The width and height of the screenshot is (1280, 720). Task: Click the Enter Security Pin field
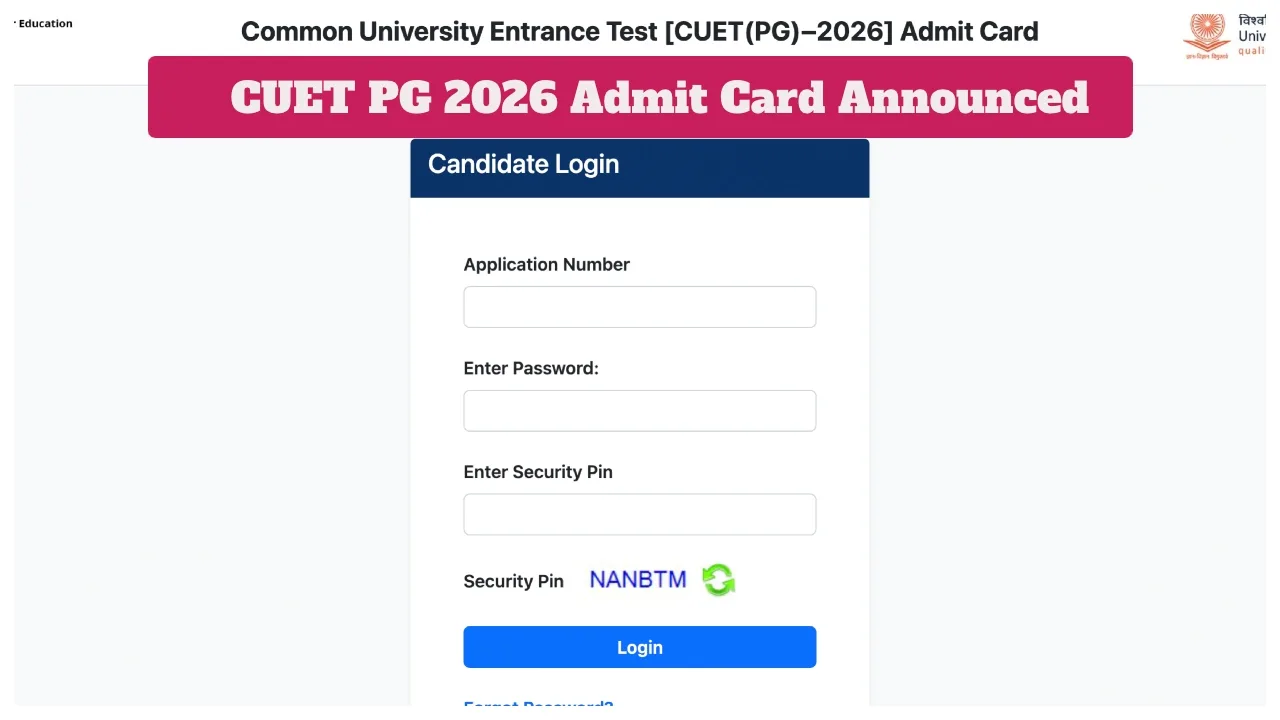point(639,514)
